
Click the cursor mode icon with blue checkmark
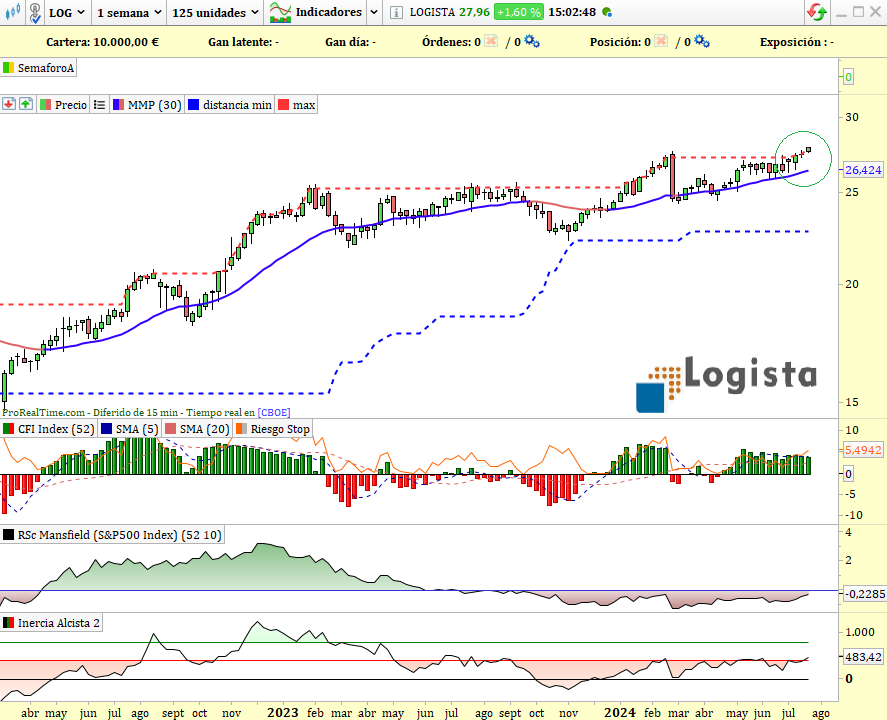point(35,12)
